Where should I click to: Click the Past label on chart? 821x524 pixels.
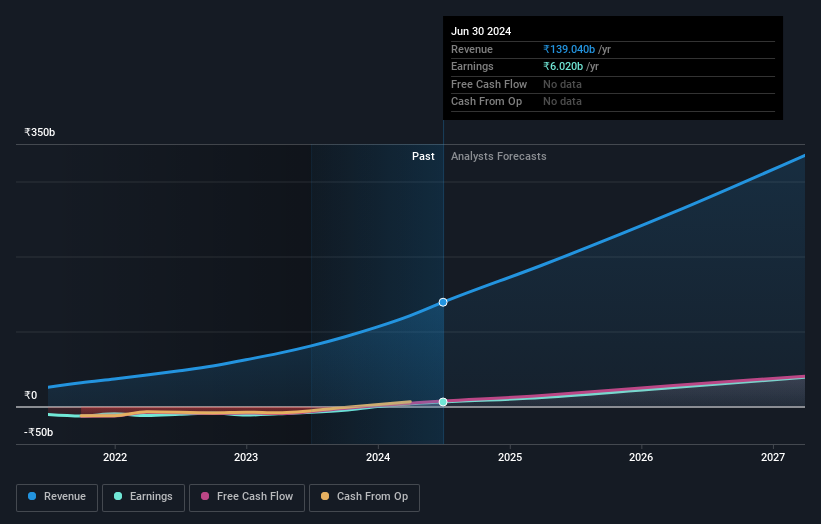(423, 157)
